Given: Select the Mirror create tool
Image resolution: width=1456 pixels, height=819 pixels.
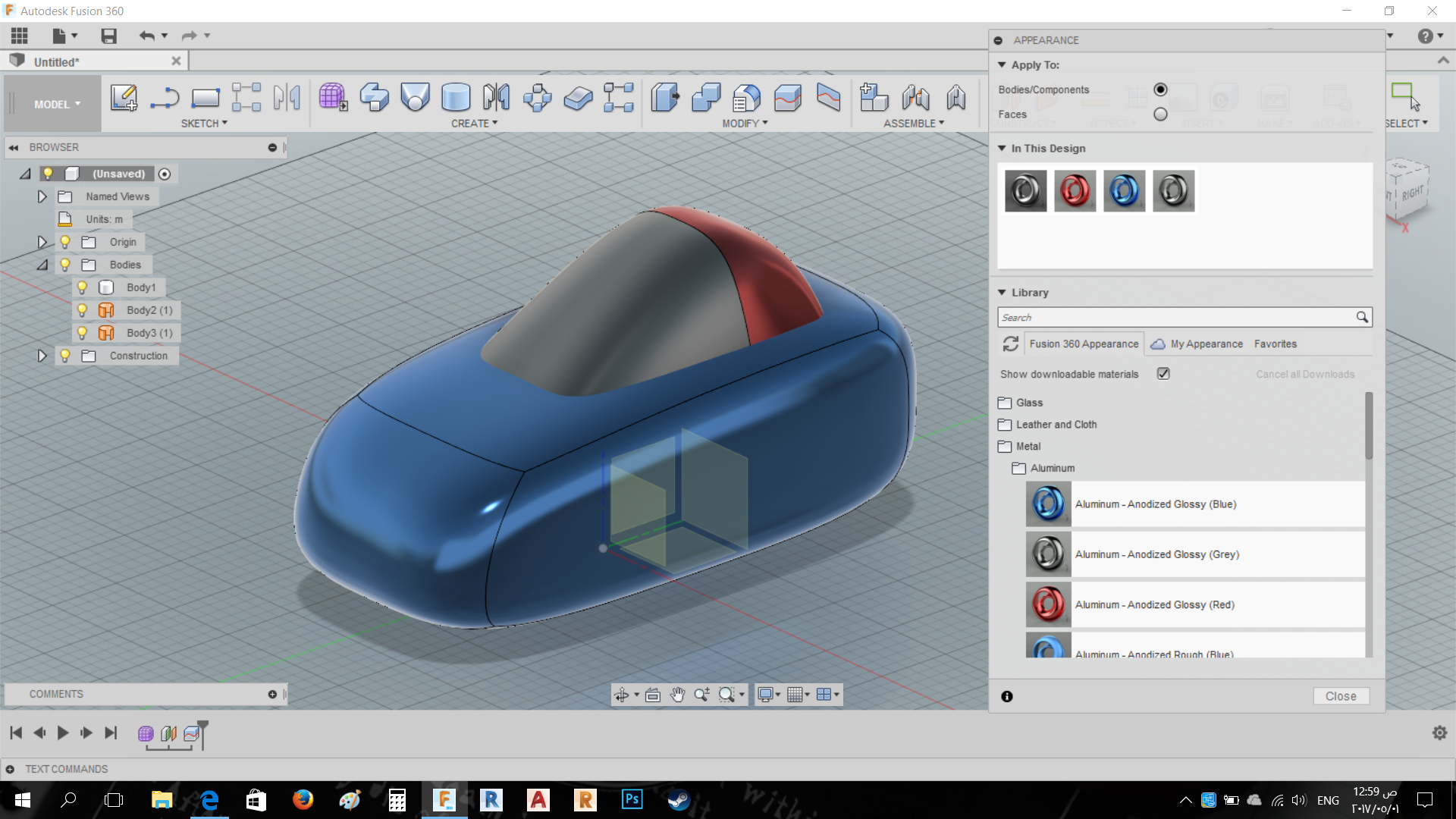Looking at the screenshot, I should point(497,97).
